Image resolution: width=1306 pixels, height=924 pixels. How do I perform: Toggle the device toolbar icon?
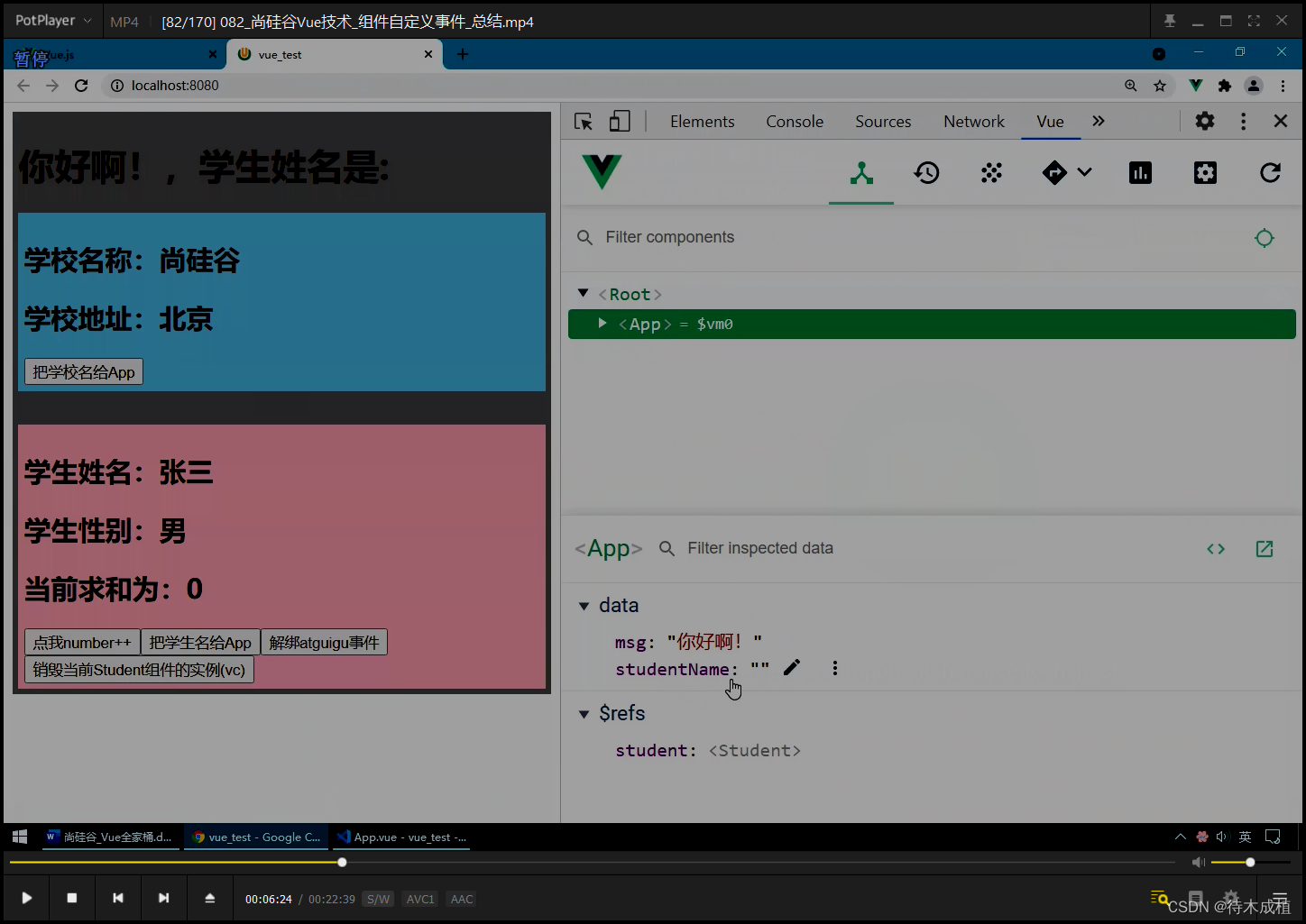coord(620,122)
